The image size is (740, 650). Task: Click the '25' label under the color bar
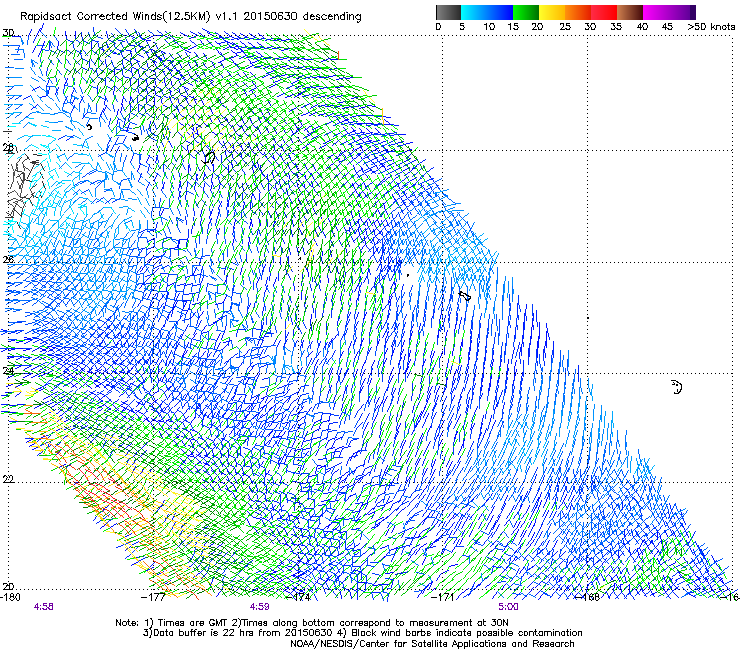pyautogui.click(x=565, y=27)
